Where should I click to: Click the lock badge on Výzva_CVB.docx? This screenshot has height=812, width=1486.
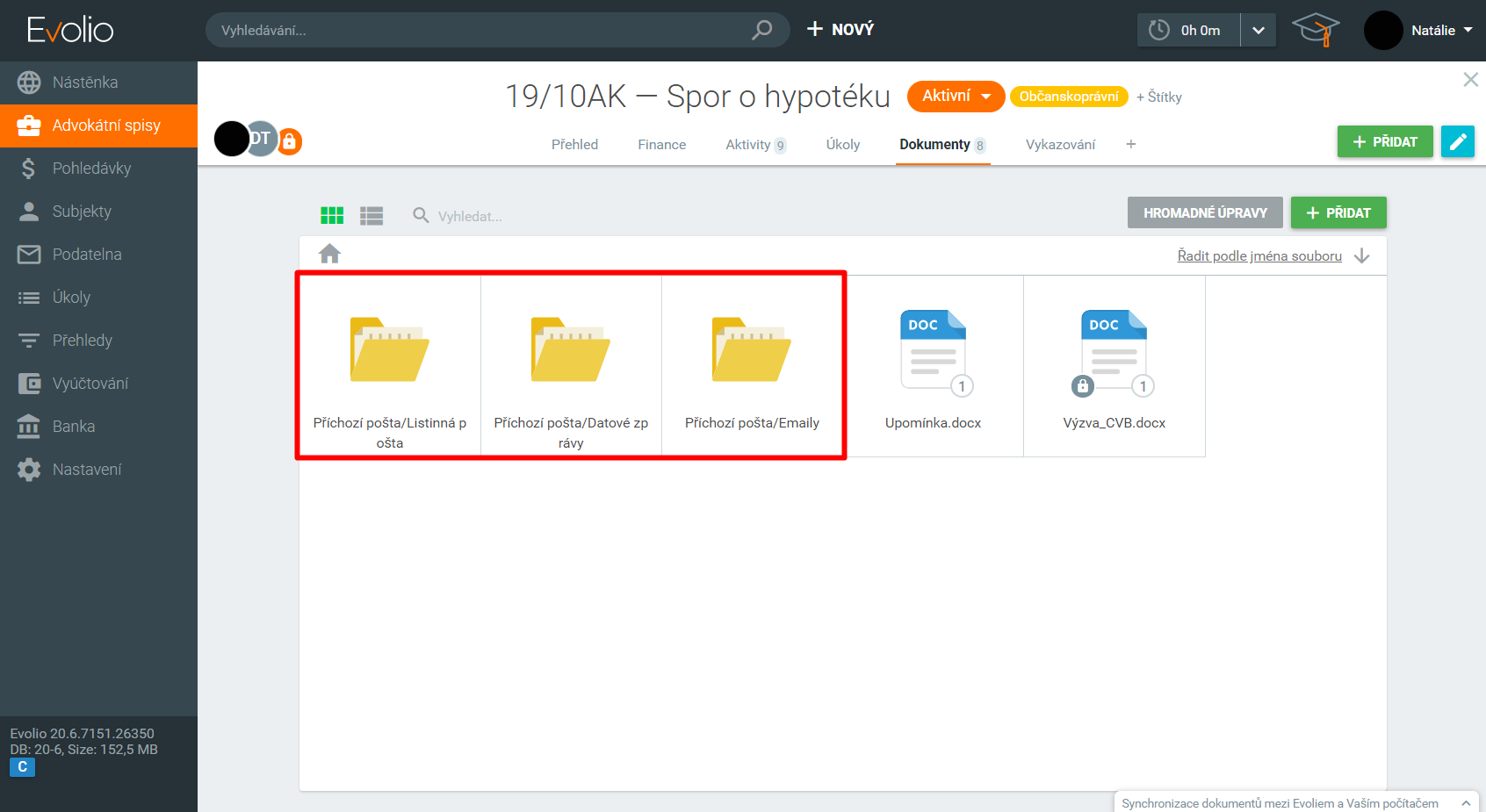[1083, 385]
